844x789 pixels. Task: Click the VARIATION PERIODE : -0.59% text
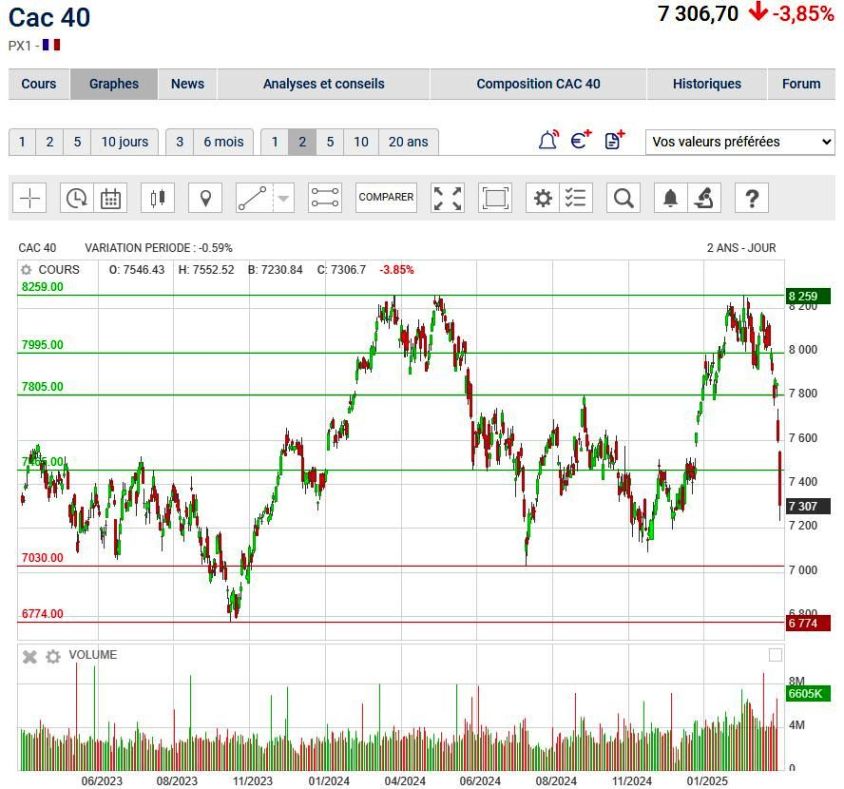pos(158,248)
